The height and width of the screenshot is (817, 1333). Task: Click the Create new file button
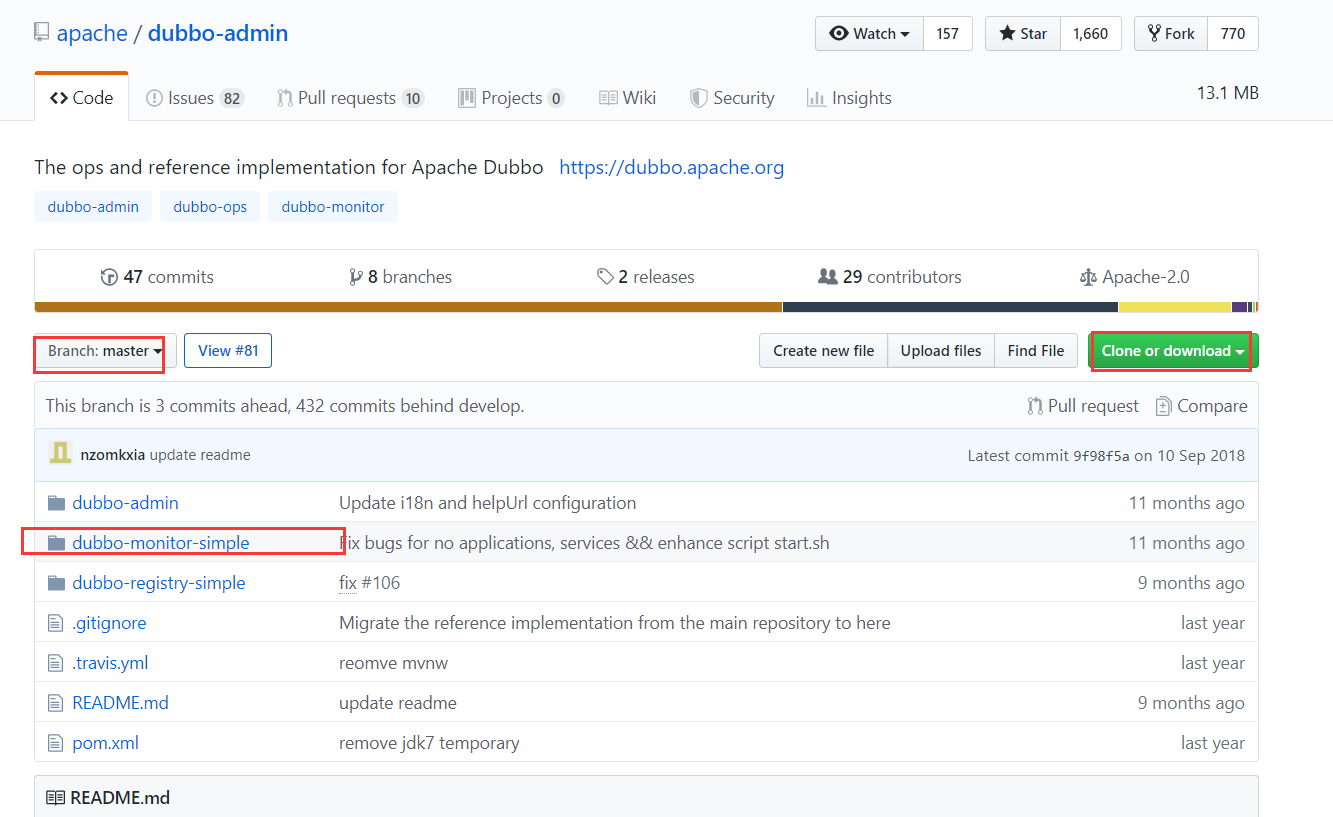coord(823,351)
